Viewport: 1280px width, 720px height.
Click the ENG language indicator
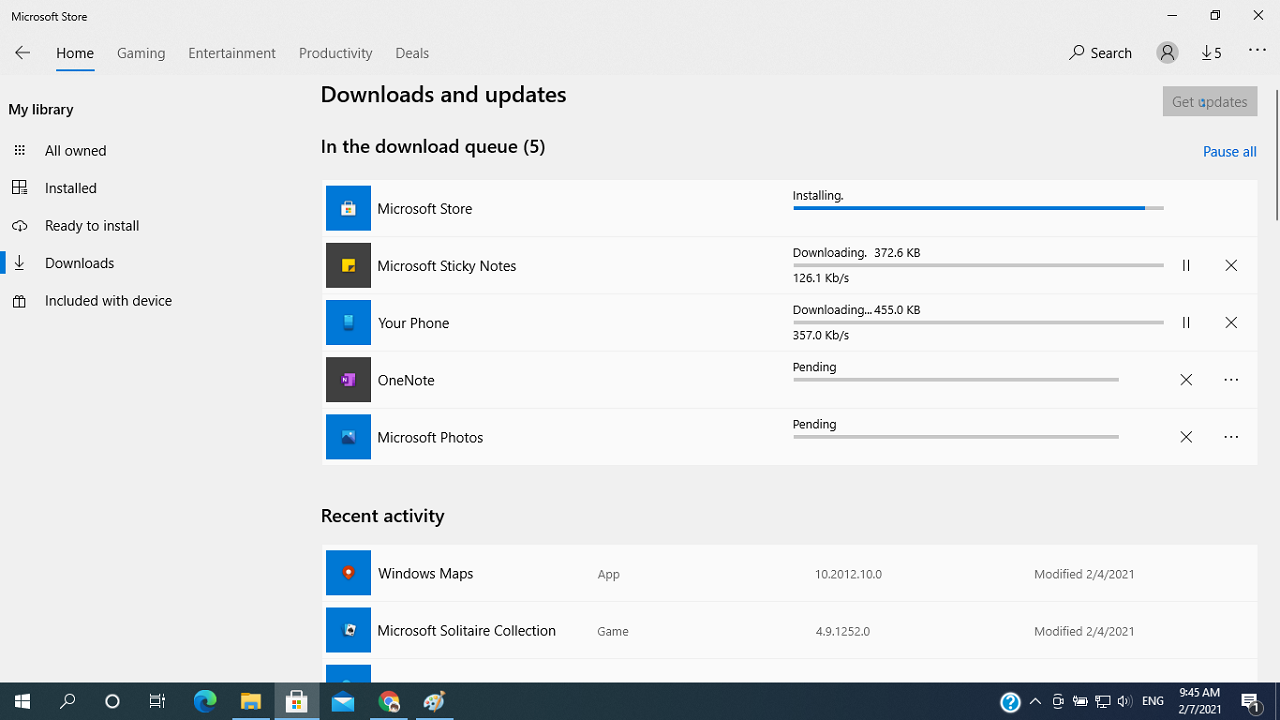pos(1153,701)
